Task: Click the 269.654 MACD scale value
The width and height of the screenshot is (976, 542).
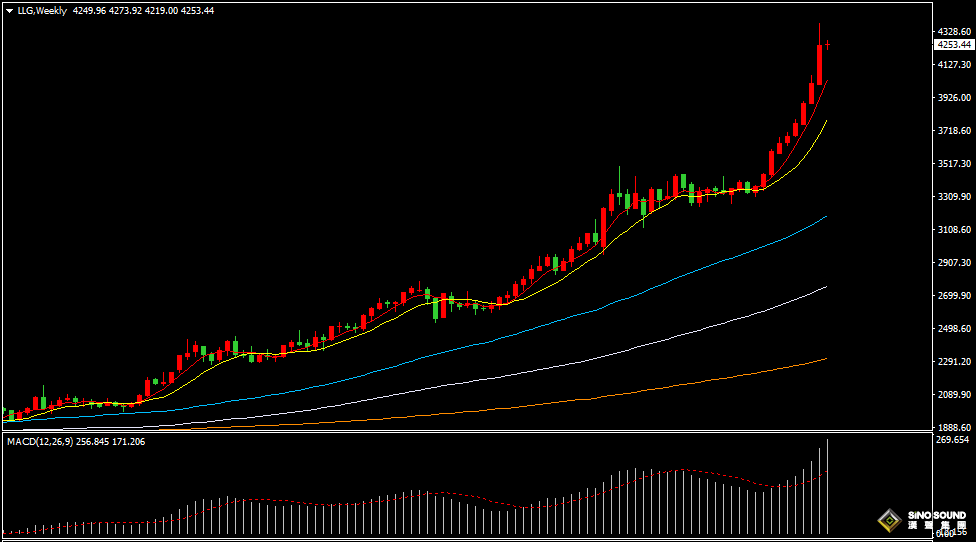Action: (x=951, y=439)
